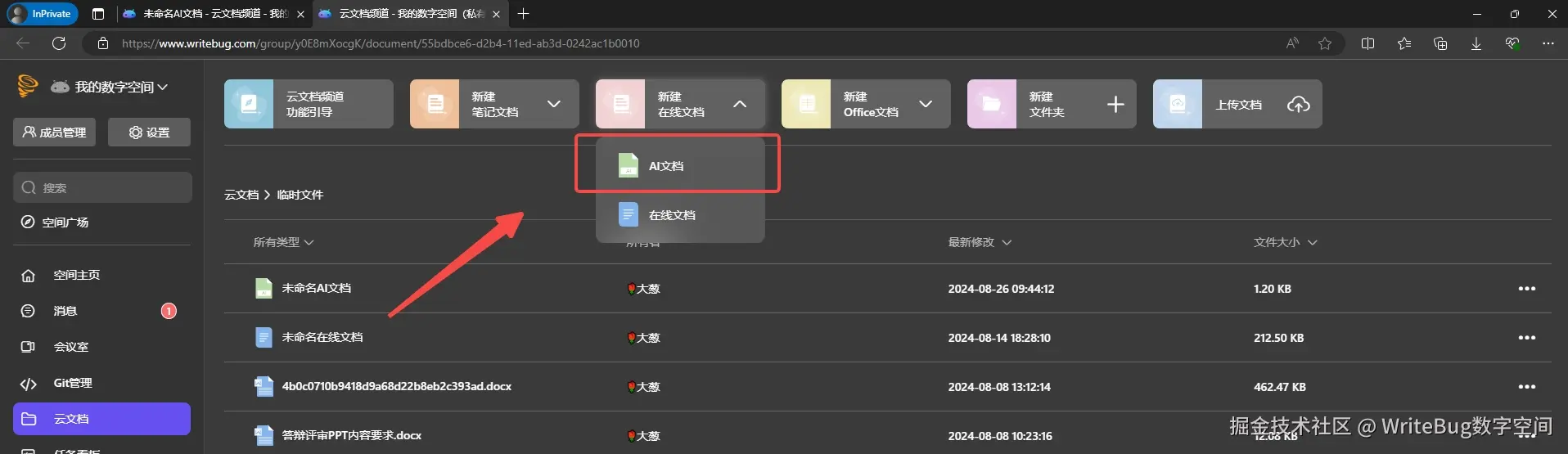Close the 云文档频道 browser tab
This screenshot has height=454, width=1568.
(496, 14)
